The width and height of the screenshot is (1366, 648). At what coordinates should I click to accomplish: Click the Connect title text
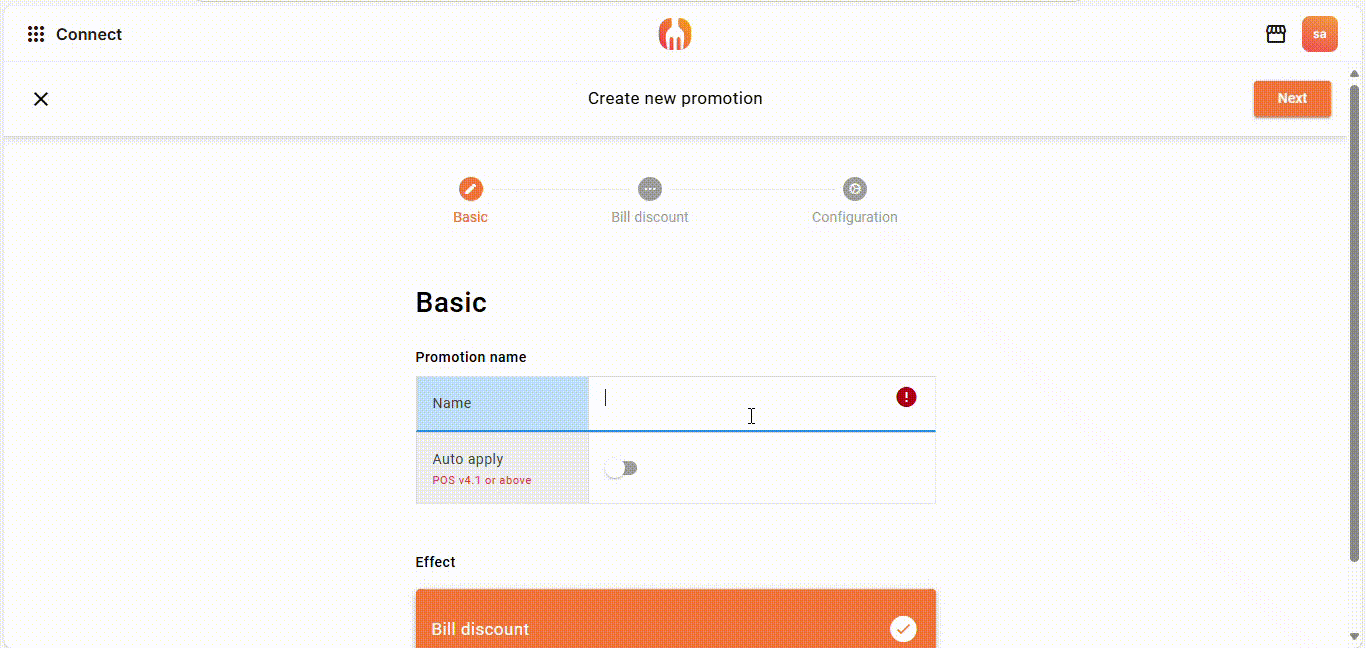(89, 34)
